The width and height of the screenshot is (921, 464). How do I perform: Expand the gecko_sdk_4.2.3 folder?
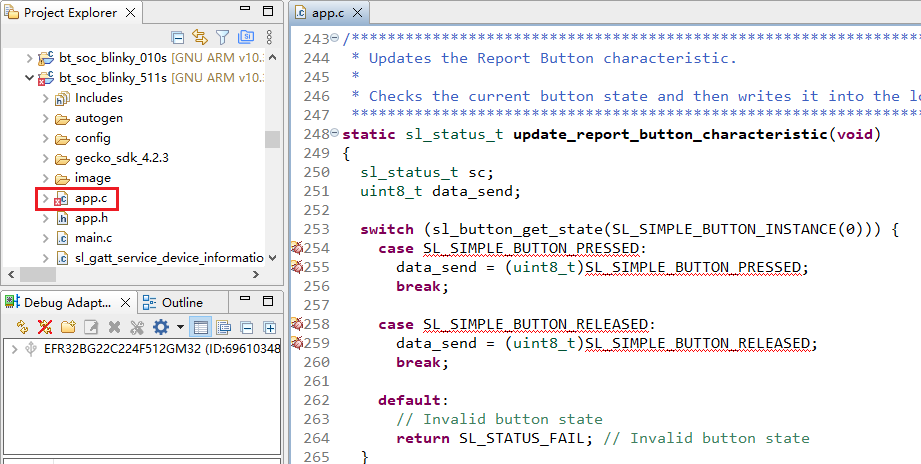[45, 158]
